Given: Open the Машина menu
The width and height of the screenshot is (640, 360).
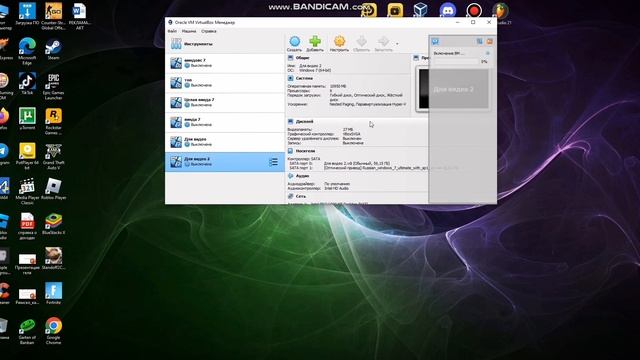Looking at the screenshot, I should (x=189, y=31).
